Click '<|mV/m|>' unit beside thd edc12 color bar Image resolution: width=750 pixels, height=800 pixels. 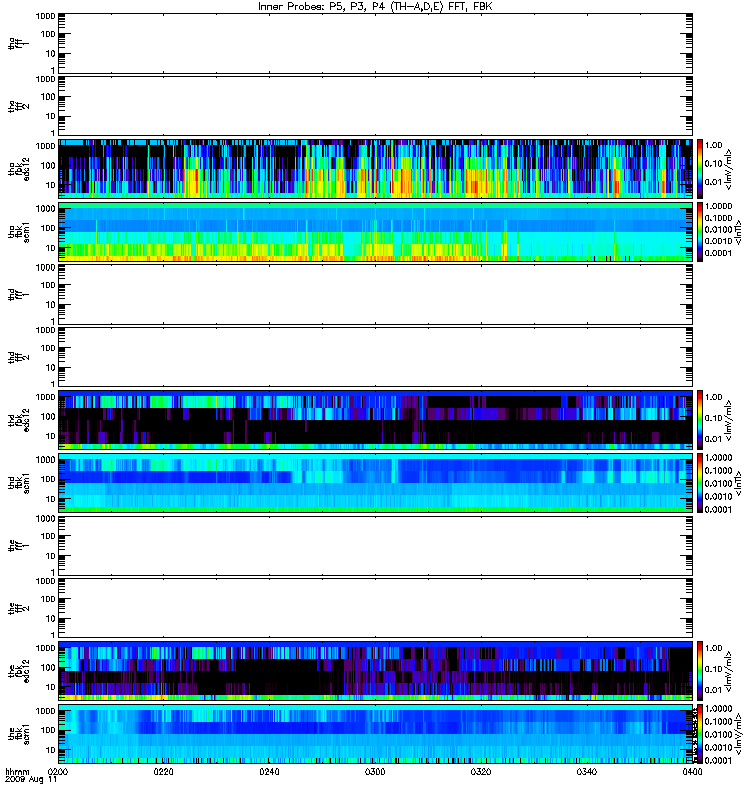pyautogui.click(x=729, y=420)
